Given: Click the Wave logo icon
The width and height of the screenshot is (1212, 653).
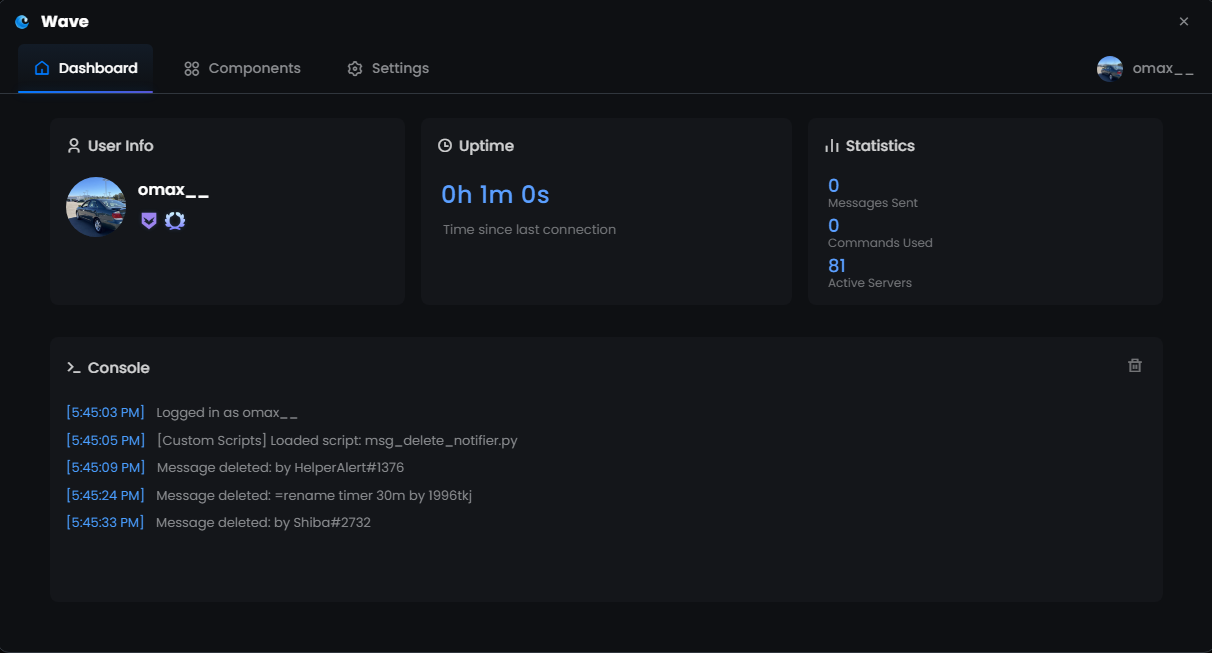Looking at the screenshot, I should coord(21,20).
